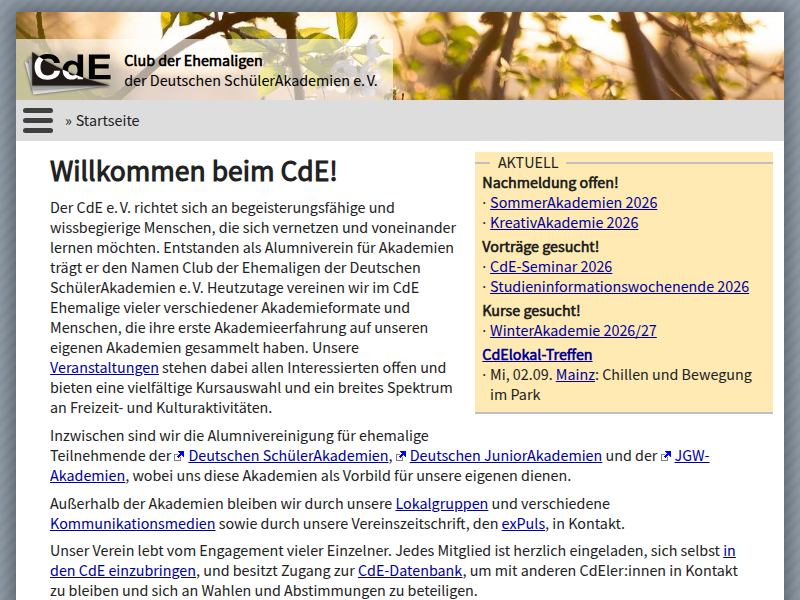This screenshot has height=600, width=800.
Task: Open KreativAkademie 2026 link
Action: 564,223
